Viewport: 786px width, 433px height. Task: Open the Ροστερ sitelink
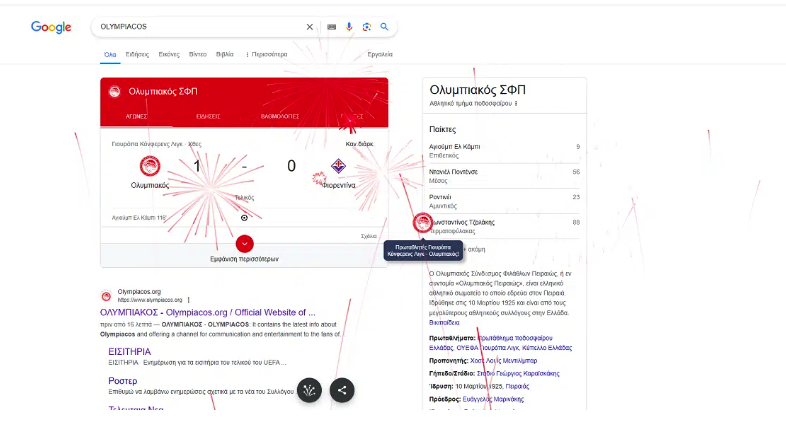click(x=123, y=381)
